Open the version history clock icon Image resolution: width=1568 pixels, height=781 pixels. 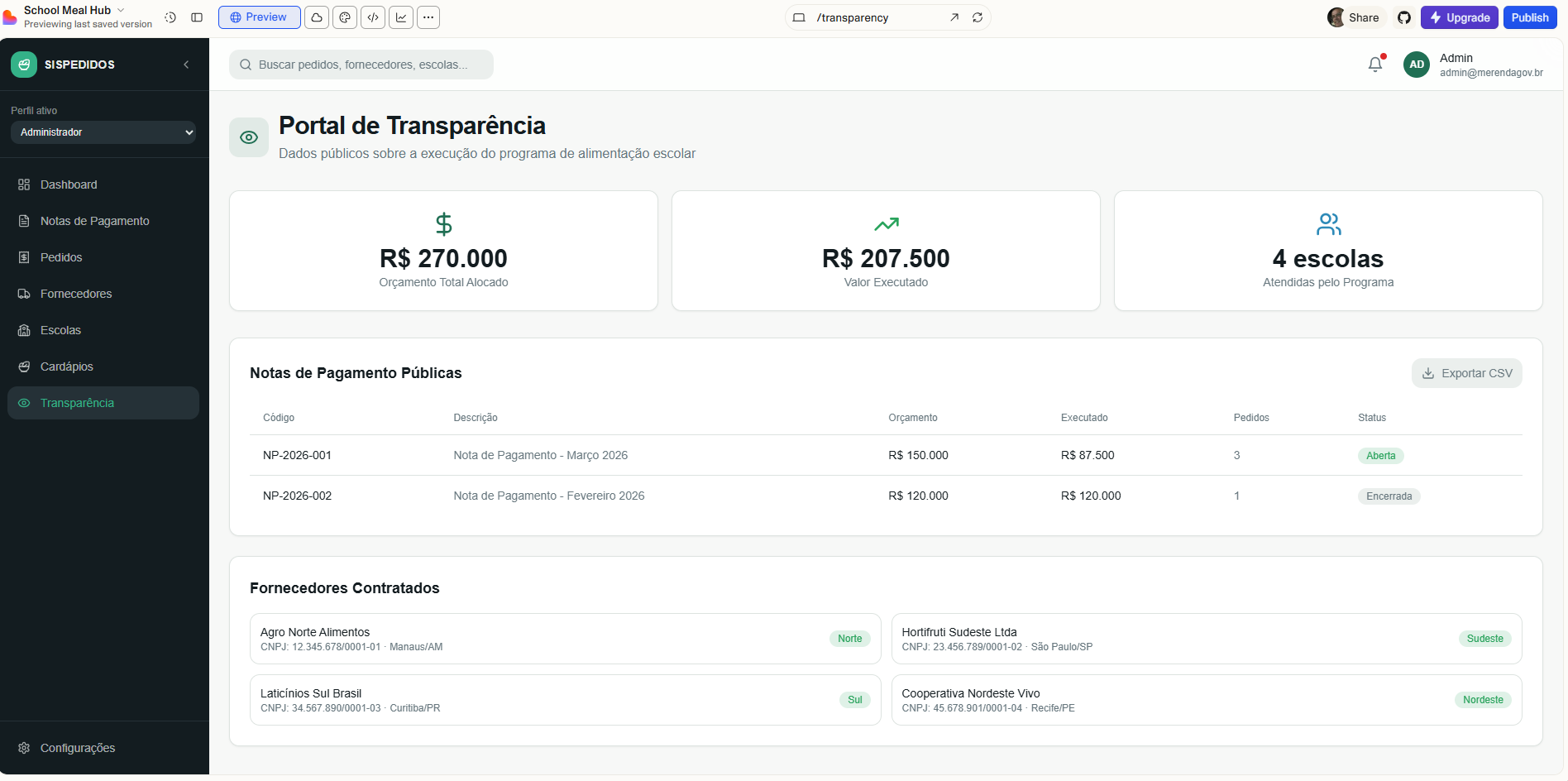click(170, 17)
